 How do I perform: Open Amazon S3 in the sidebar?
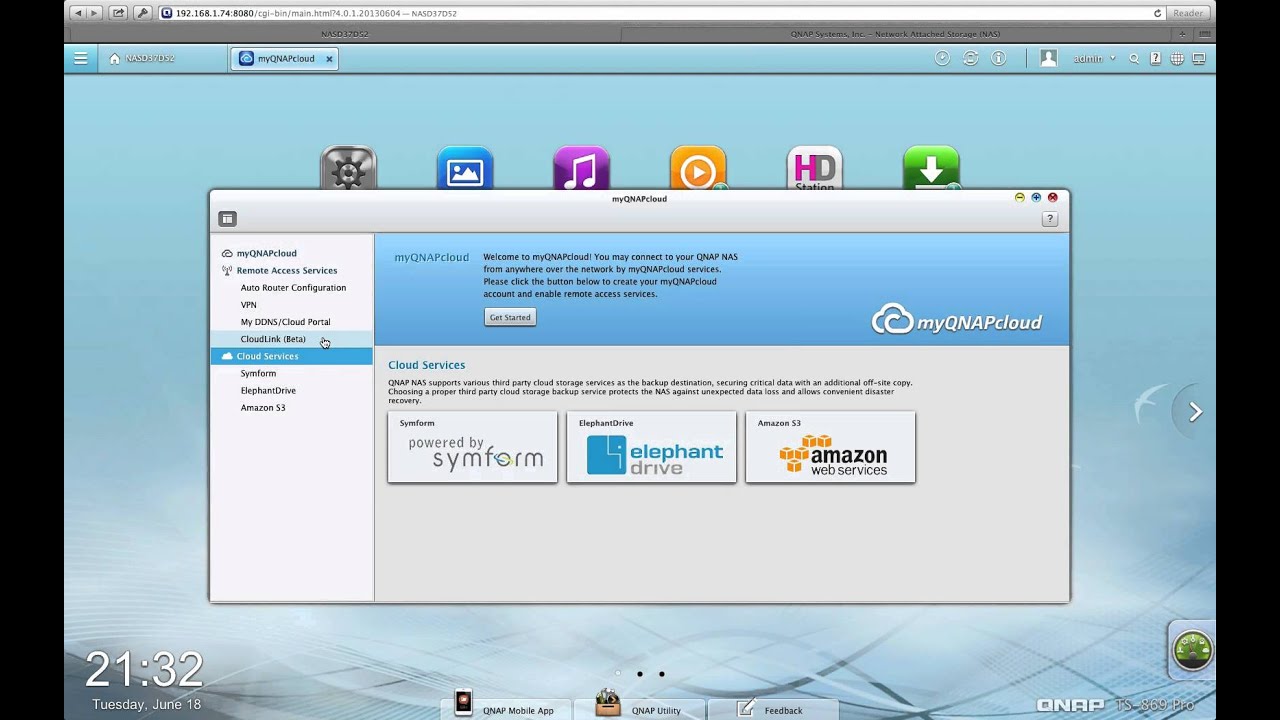(x=263, y=407)
